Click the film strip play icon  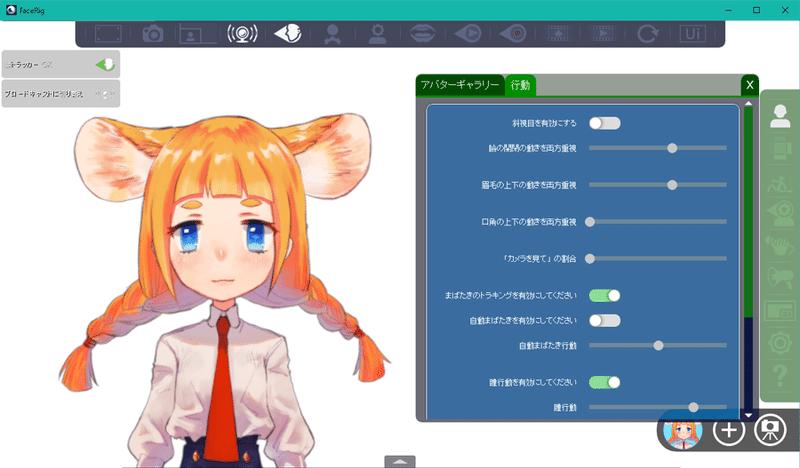point(603,34)
